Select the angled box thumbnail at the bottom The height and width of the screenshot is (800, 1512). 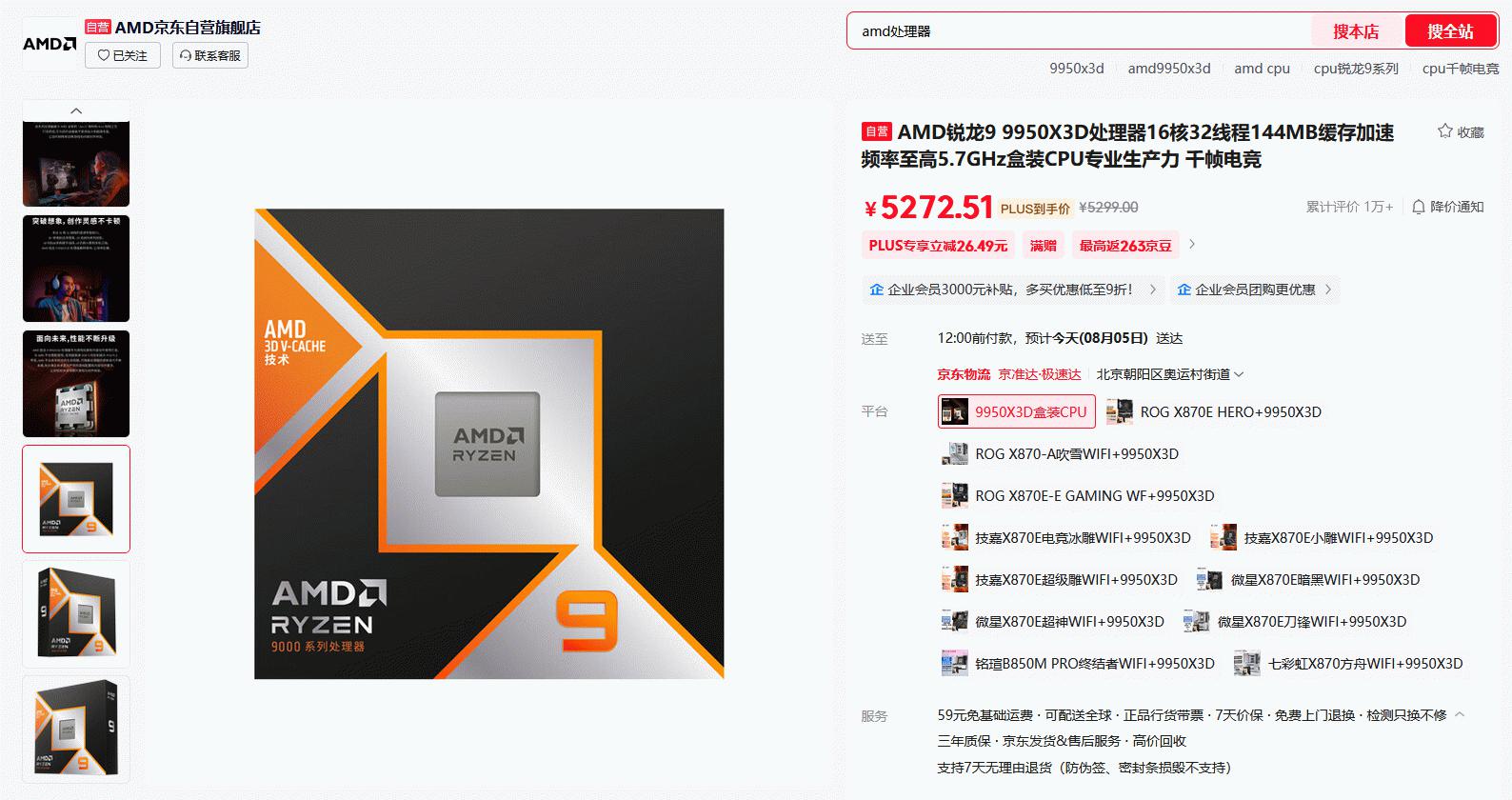click(76, 730)
